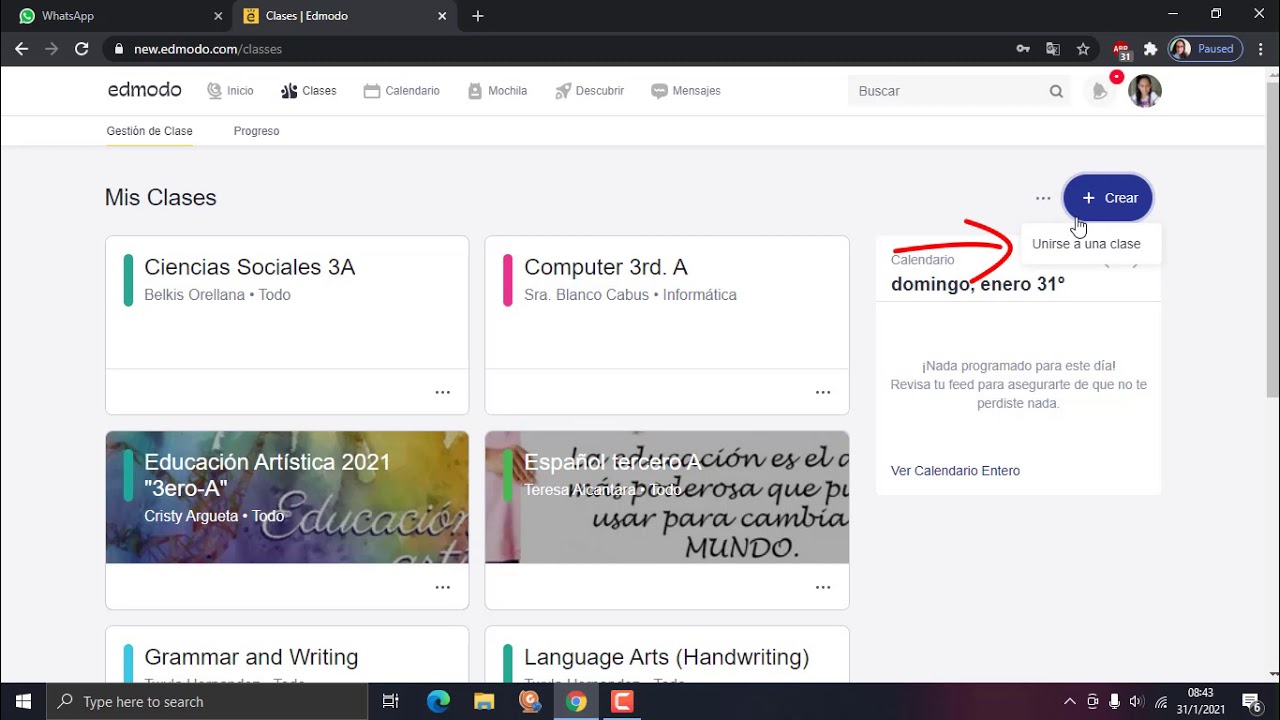
Task: Click Ciencias Sociales 3A green color bar
Action: (128, 280)
